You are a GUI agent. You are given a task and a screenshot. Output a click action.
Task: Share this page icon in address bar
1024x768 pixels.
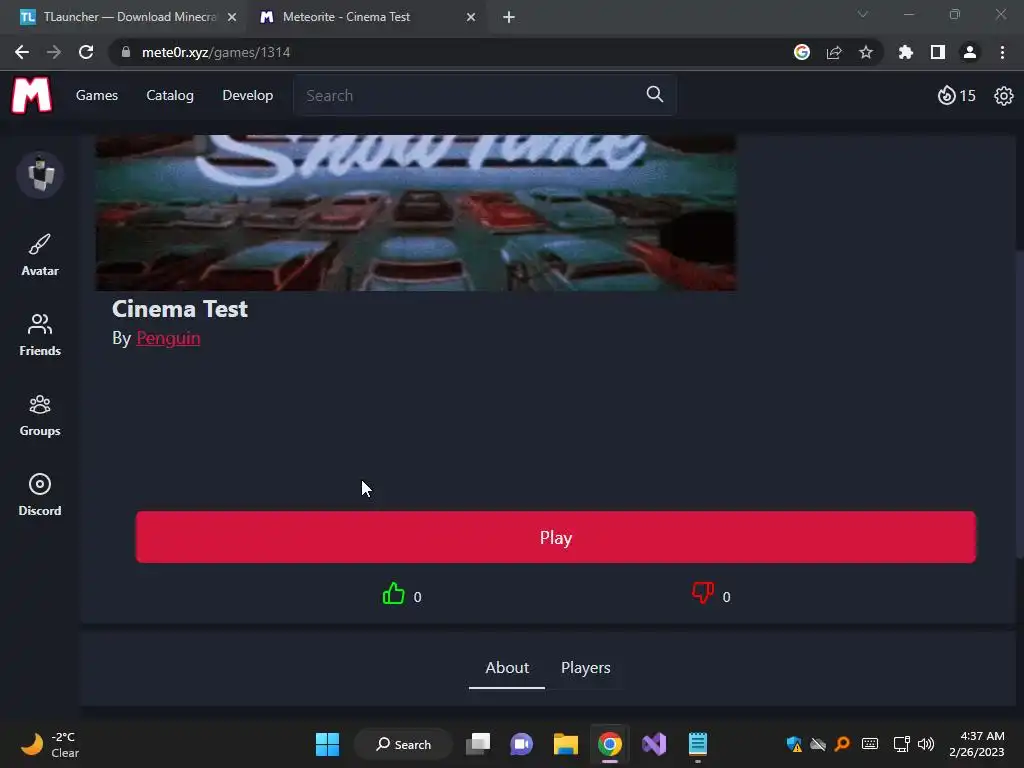(833, 52)
